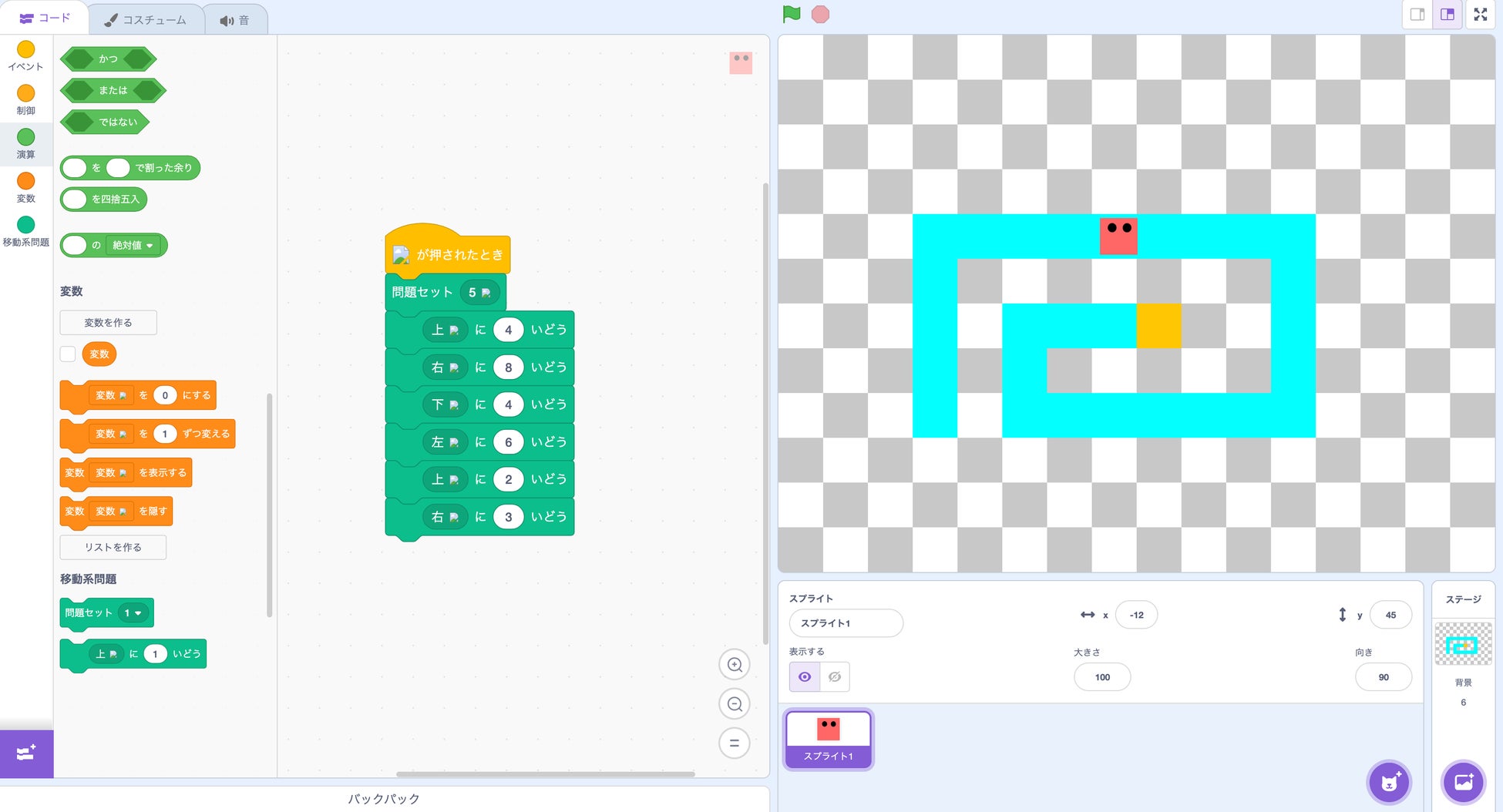1503x812 pixels.
Task: Click the x position field -12
Action: point(1136,615)
